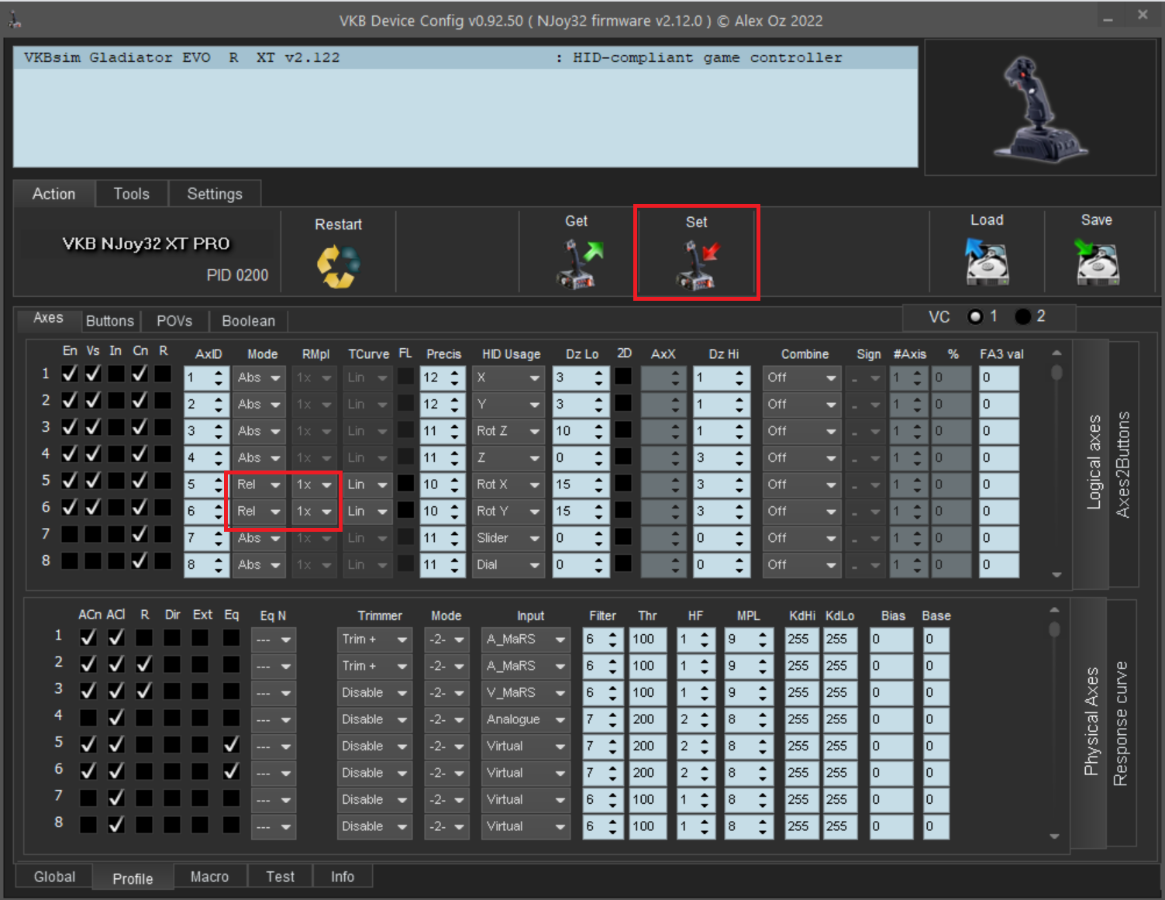Click the Load profile disk icon
Viewport: 1165px width, 900px height.
987,262
